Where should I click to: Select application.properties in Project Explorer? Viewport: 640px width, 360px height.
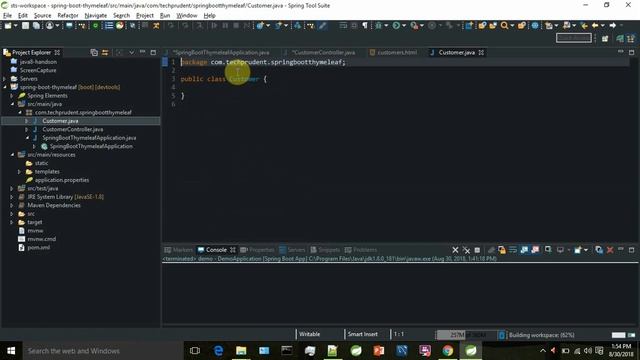point(62,180)
